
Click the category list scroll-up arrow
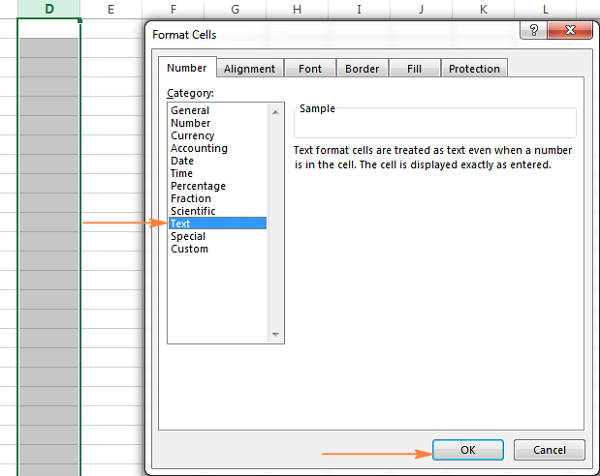coord(275,112)
